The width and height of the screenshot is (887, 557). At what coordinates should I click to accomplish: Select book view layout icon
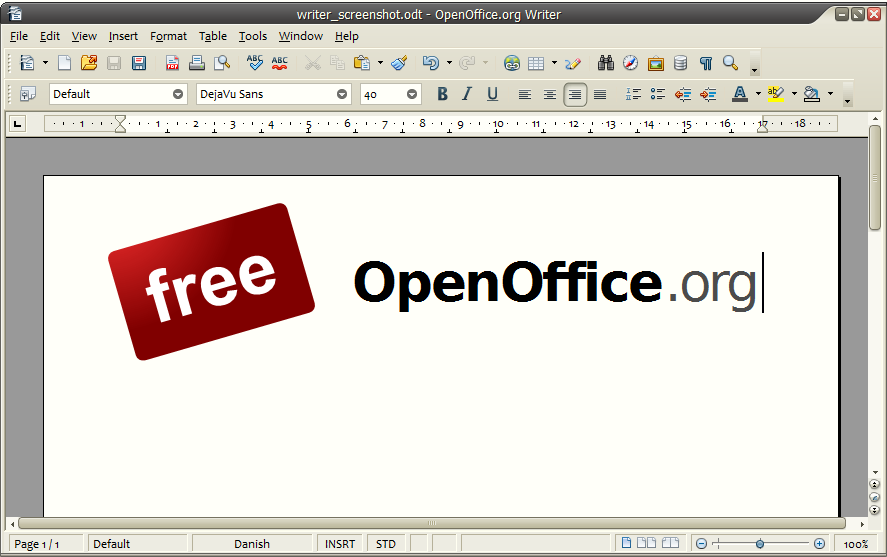click(670, 543)
